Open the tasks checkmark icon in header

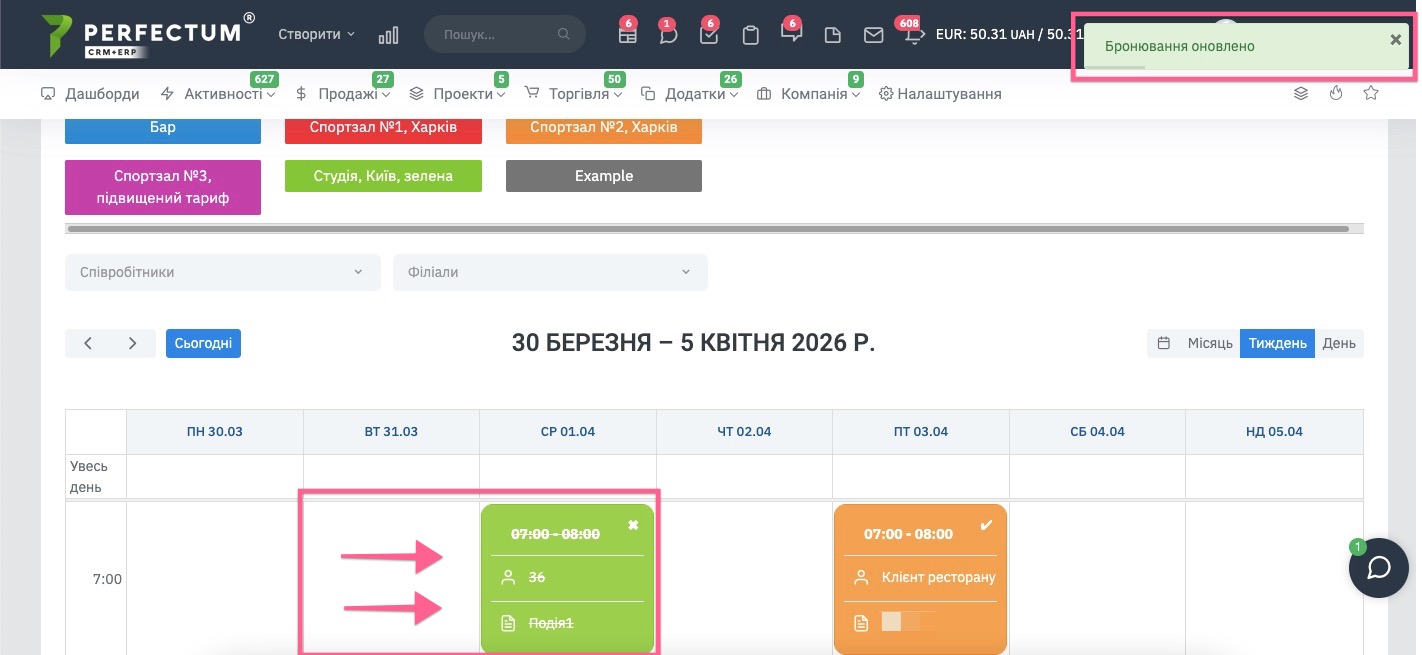[709, 35]
